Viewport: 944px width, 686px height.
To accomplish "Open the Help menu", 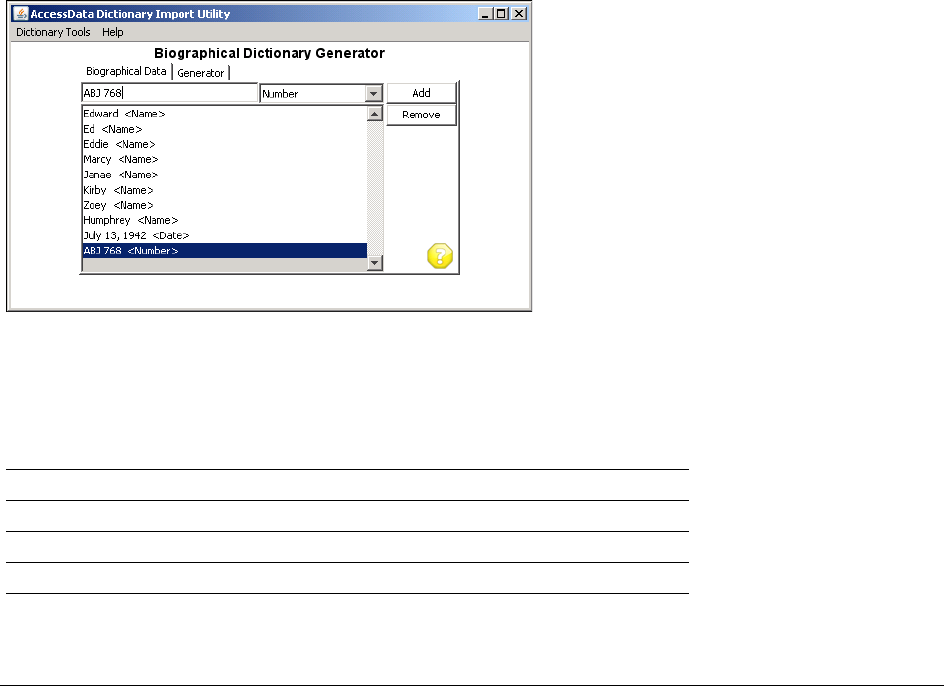I will (113, 32).
